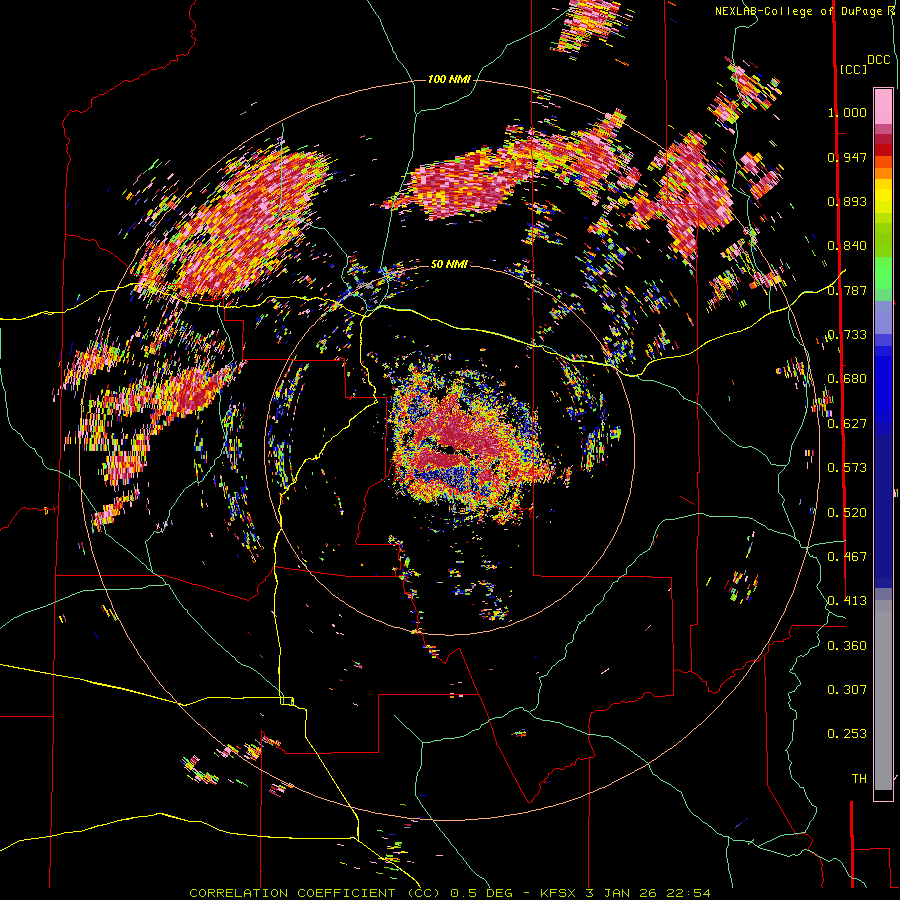Click the 100 NMI range ring label

449,79
